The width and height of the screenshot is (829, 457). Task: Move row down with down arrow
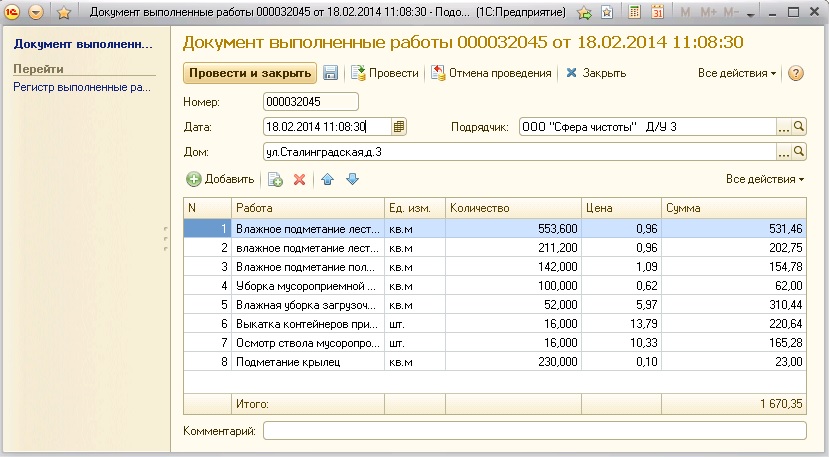click(x=352, y=179)
